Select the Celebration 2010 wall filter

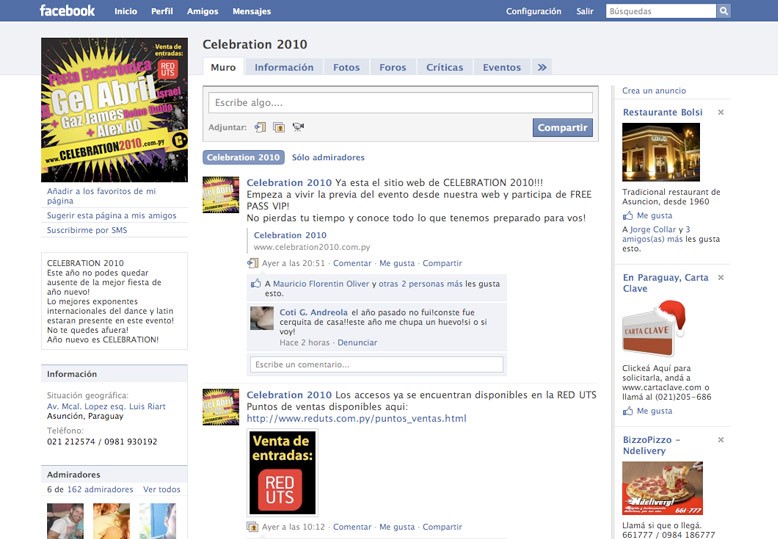point(244,157)
